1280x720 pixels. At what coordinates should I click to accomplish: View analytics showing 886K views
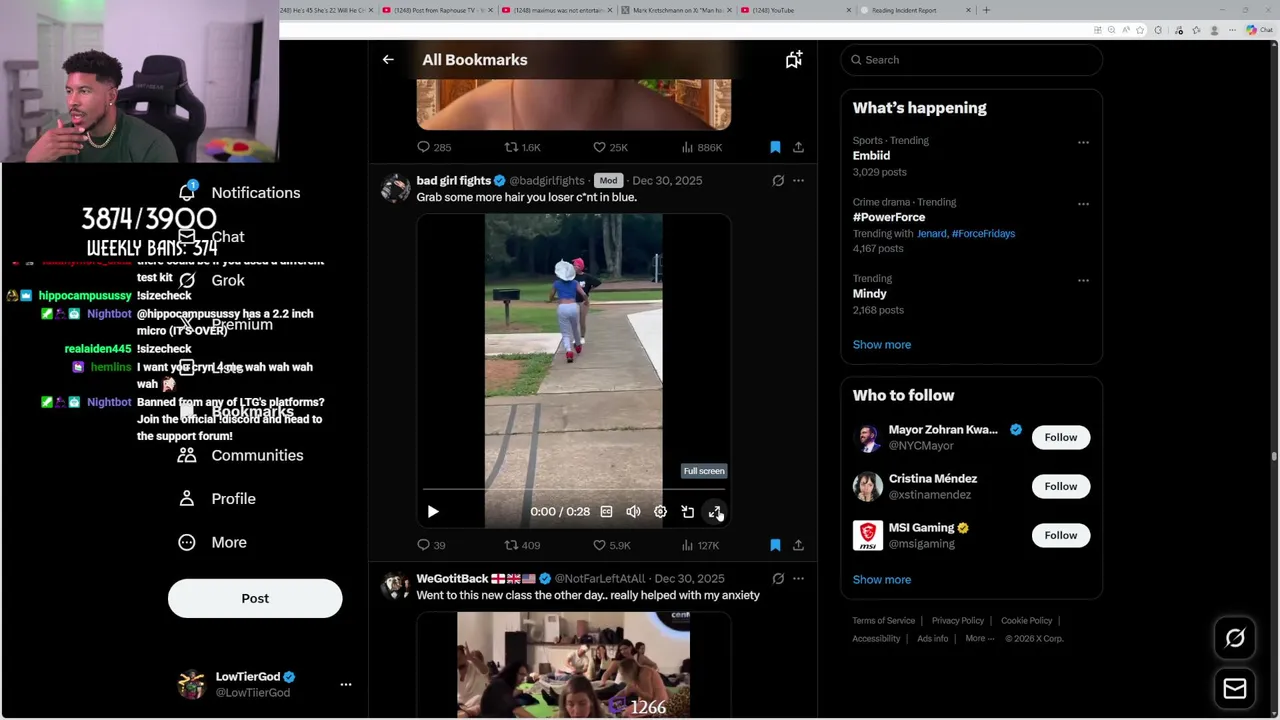click(701, 147)
